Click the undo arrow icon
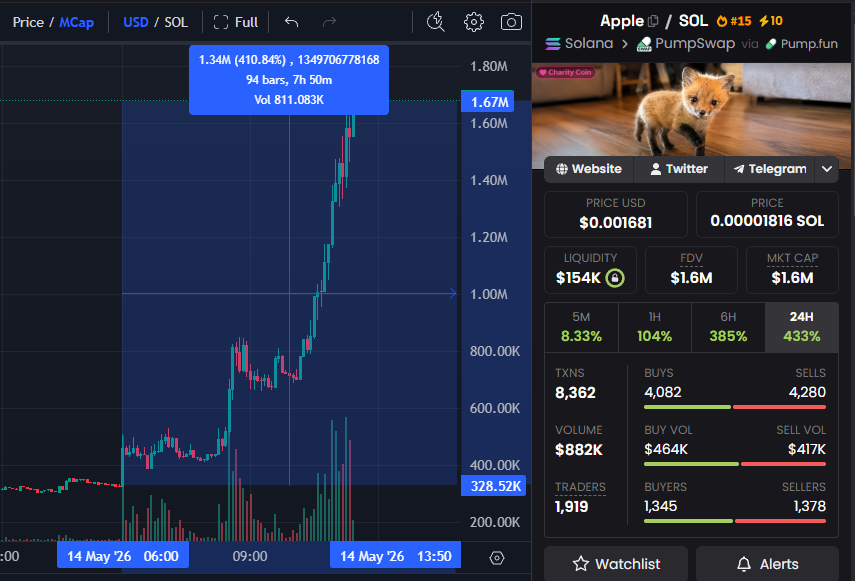This screenshot has width=855, height=581. (x=292, y=22)
